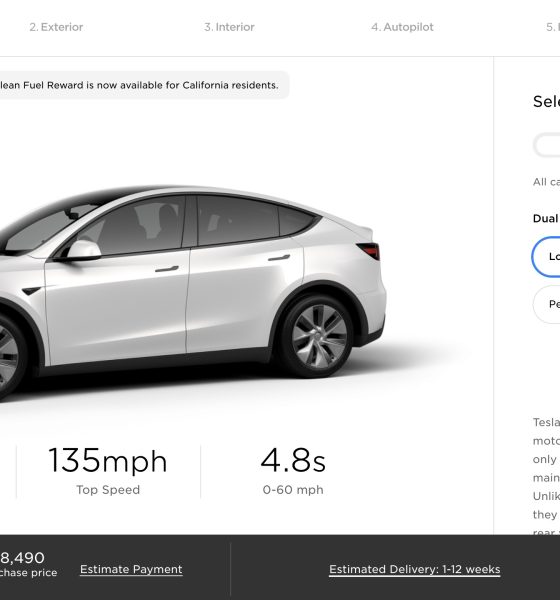The width and height of the screenshot is (560, 600).
Task: Switch to the 4. Autopilot step
Action: 402,27
